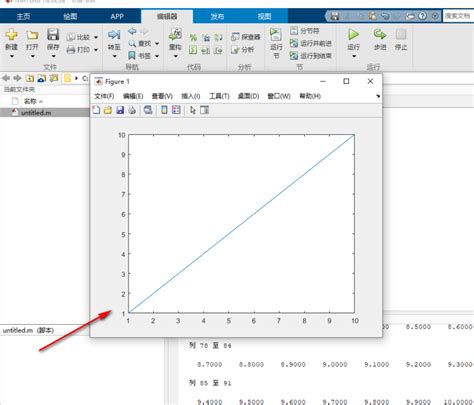The image size is (474, 405).
Task: Switch to the APP ribbon tab
Action: (x=117, y=16)
